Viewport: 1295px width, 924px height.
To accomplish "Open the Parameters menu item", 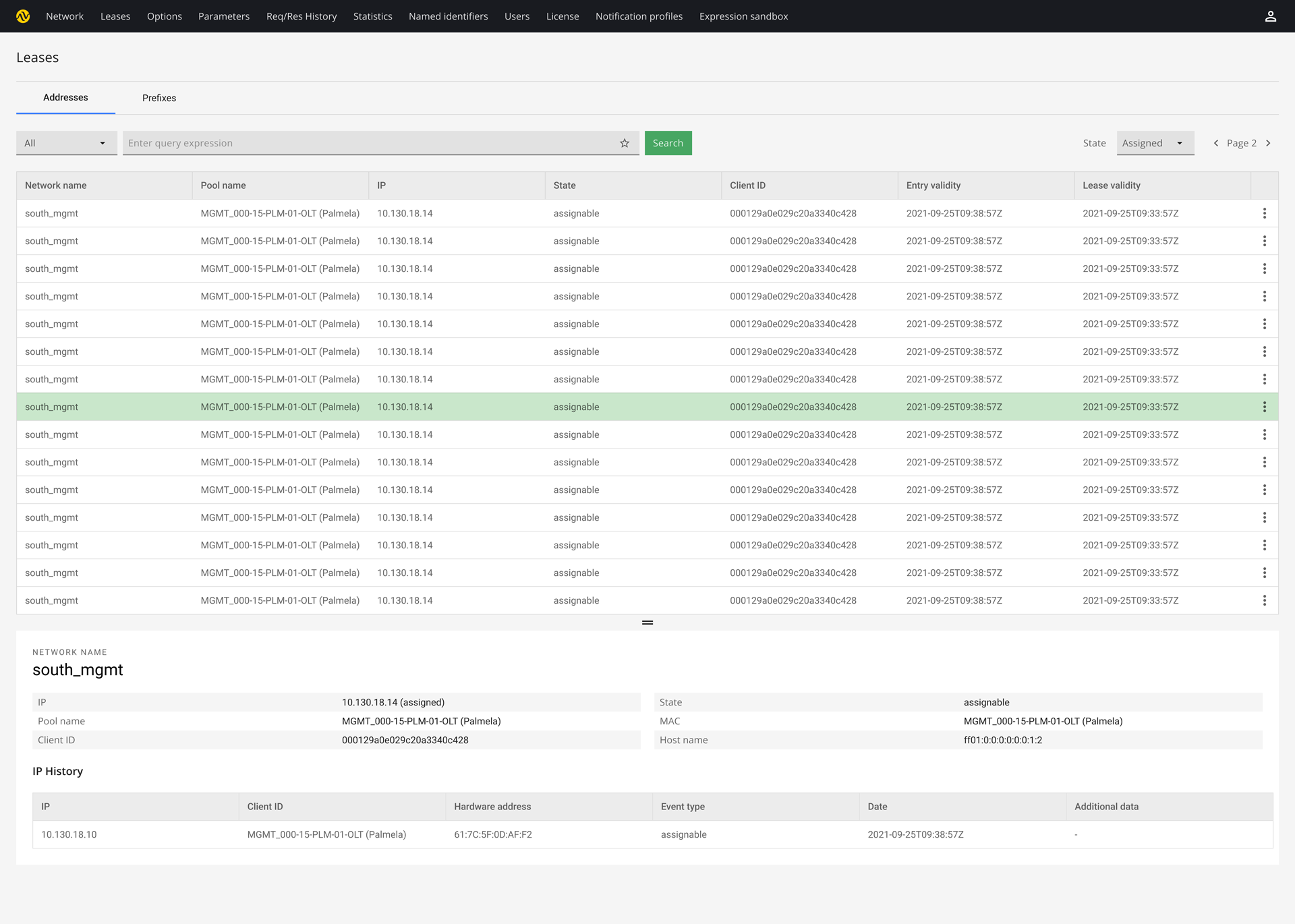I will tap(224, 16).
